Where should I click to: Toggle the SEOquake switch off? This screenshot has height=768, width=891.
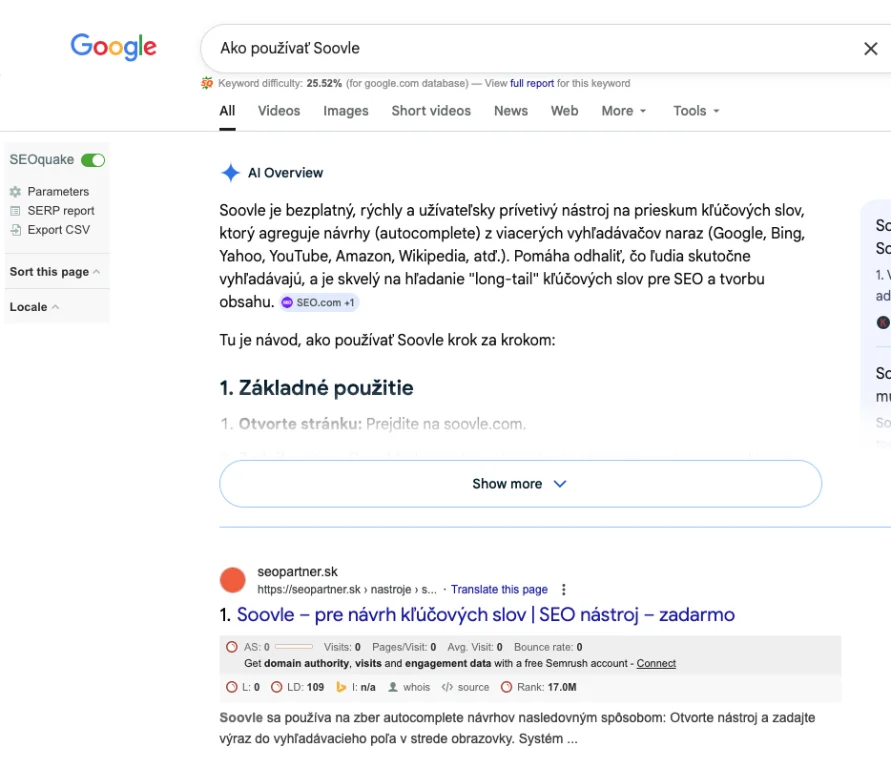(x=93, y=160)
